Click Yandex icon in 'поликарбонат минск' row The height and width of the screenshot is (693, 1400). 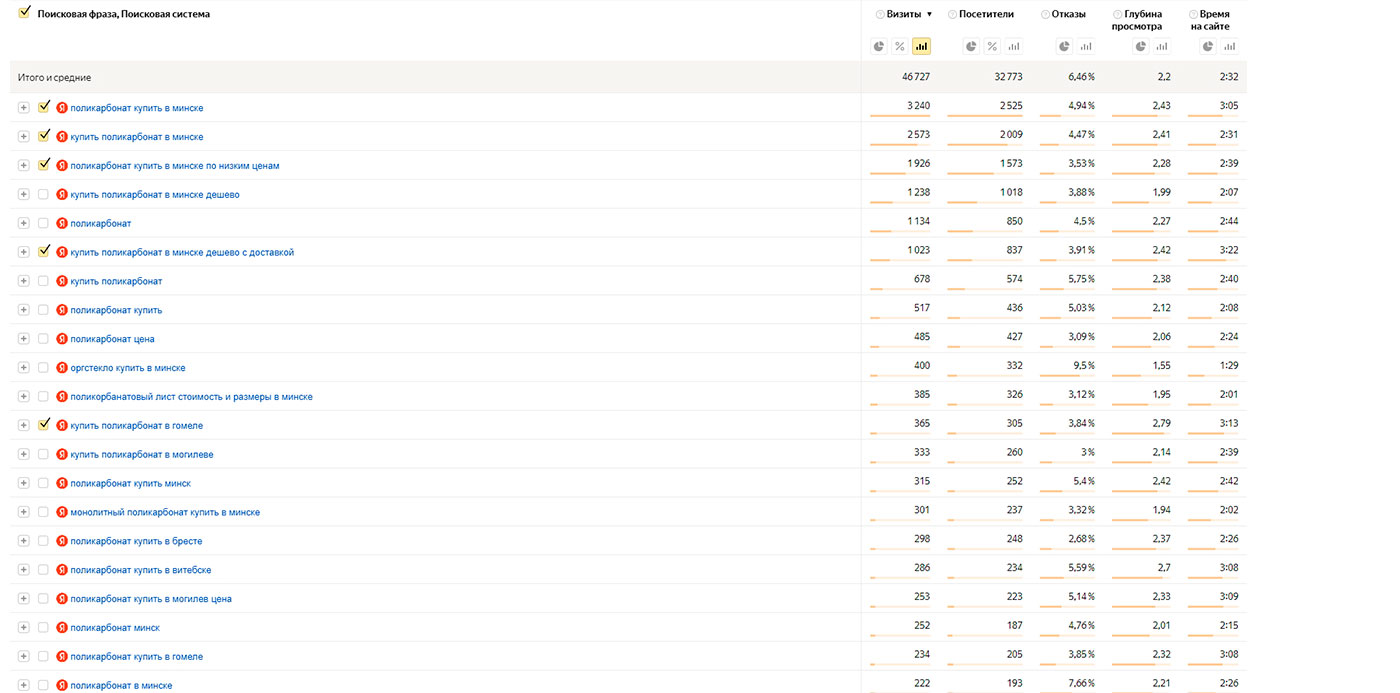click(x=62, y=628)
